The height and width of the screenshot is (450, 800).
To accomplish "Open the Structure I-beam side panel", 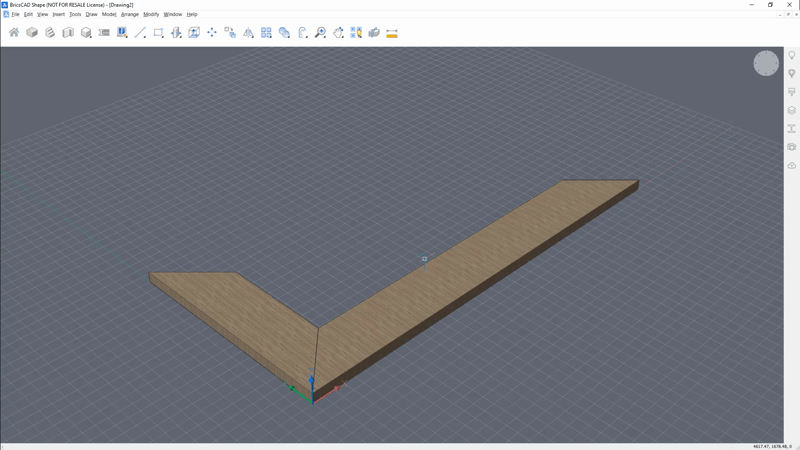I will 792,129.
